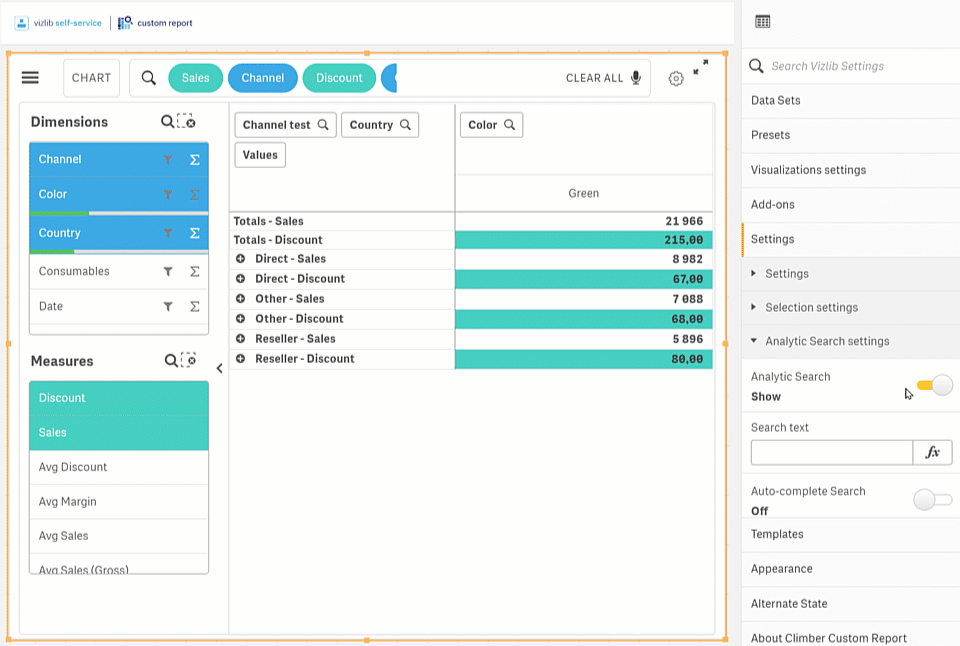Open the fx expression editor
The width and height of the screenshot is (960, 646).
pyautogui.click(x=932, y=453)
